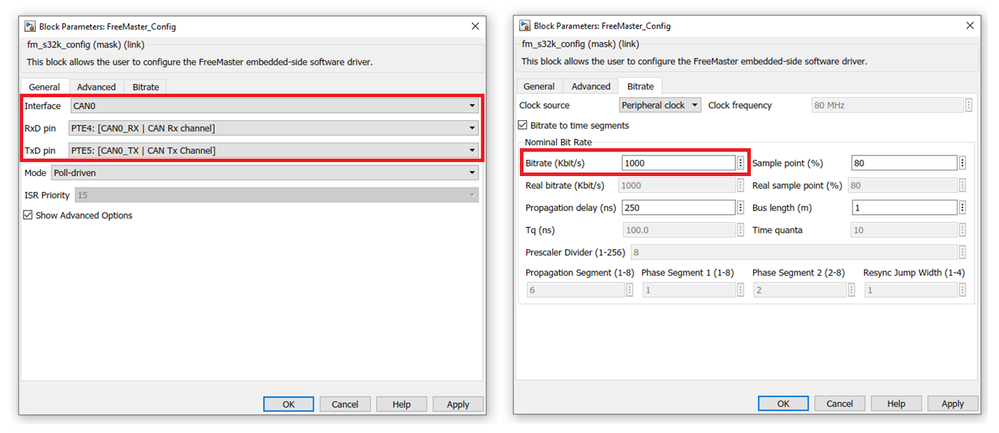This screenshot has height=433, width=999.
Task: Click Cancel in the left dialog
Action: 345,404
